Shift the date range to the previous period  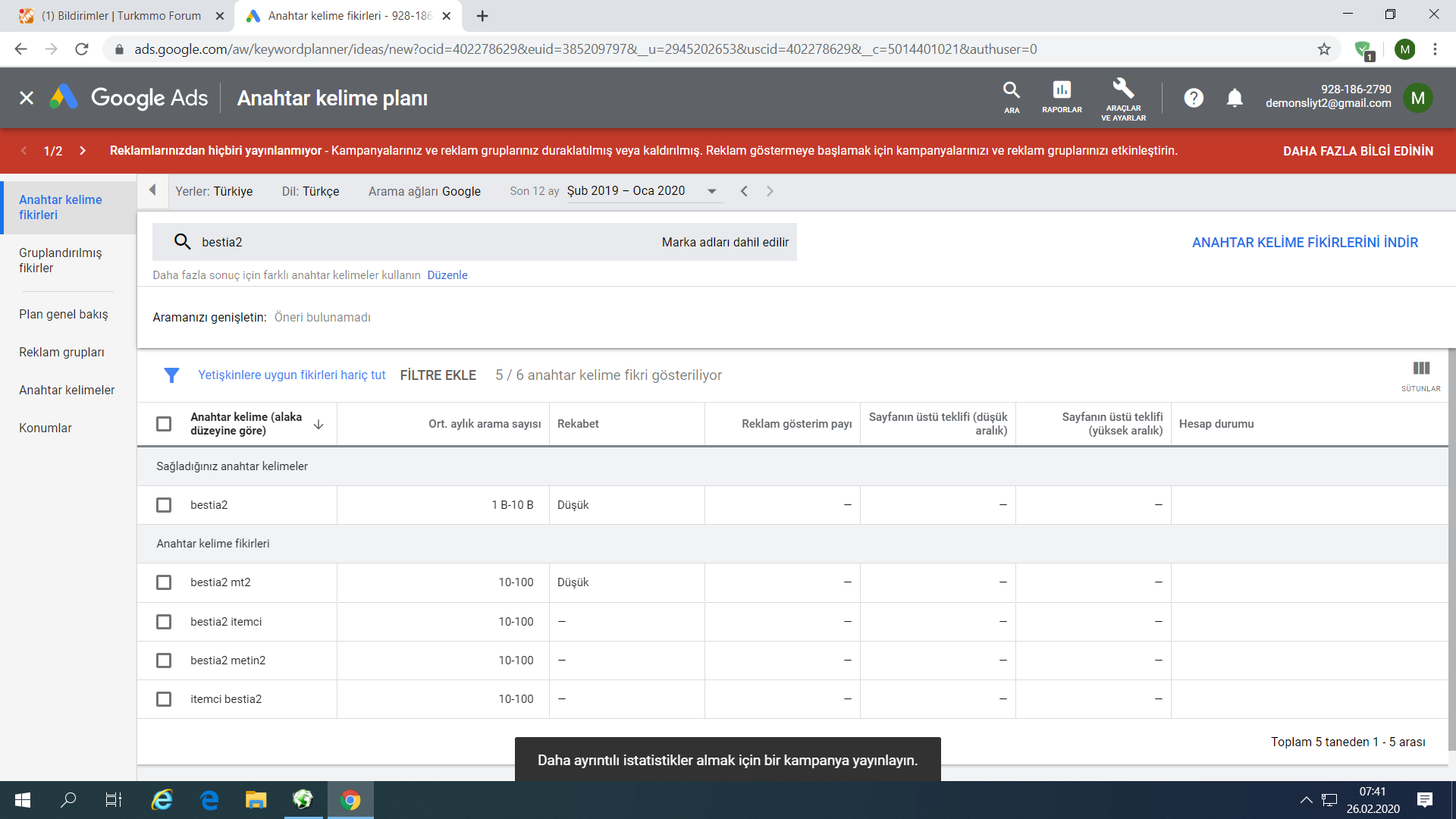744,191
